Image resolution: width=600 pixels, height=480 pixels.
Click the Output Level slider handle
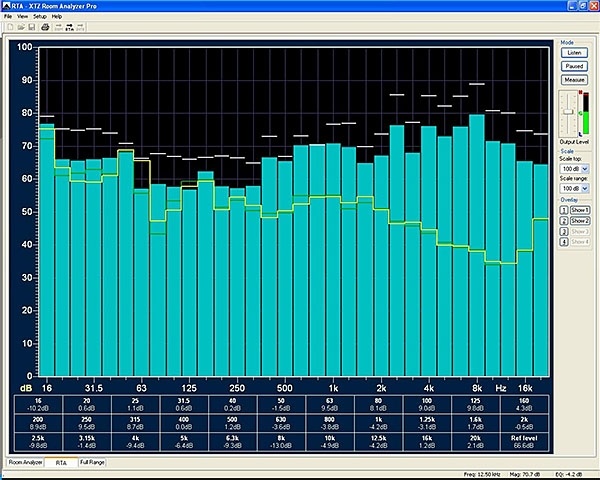pyautogui.click(x=568, y=114)
